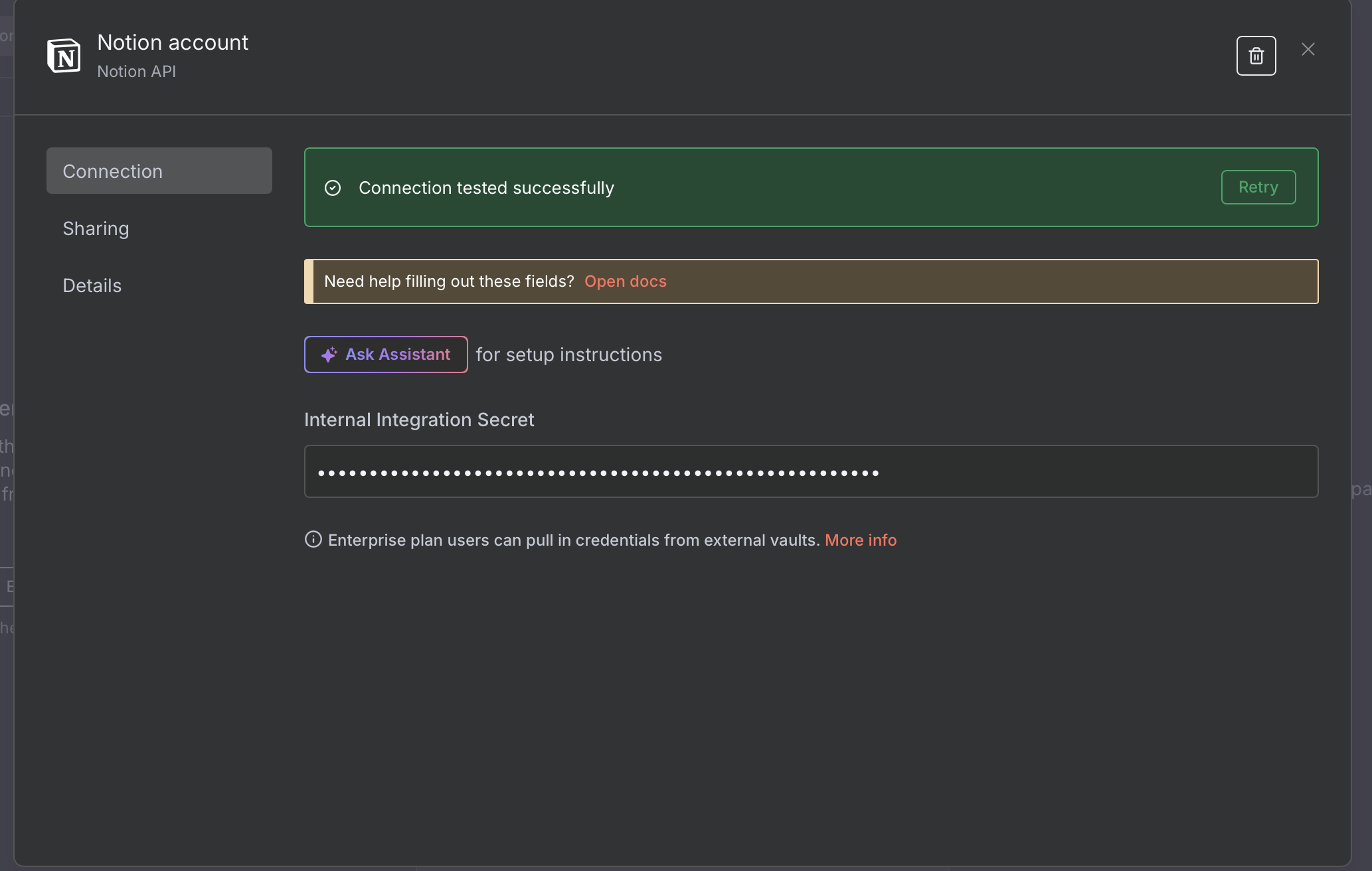
Task: Close the Notion account dialog
Action: pyautogui.click(x=1308, y=50)
